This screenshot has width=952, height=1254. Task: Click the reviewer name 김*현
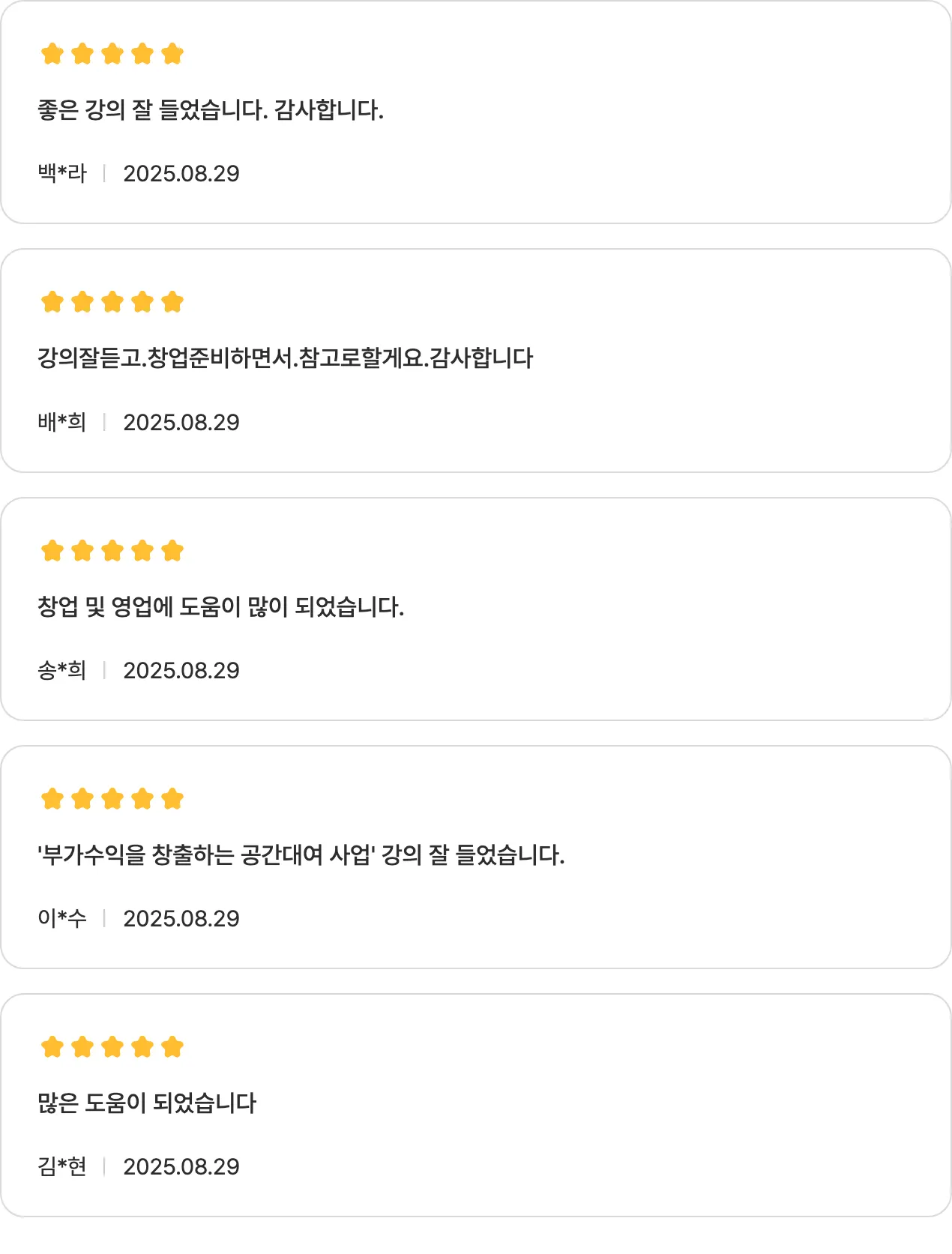pos(62,1166)
